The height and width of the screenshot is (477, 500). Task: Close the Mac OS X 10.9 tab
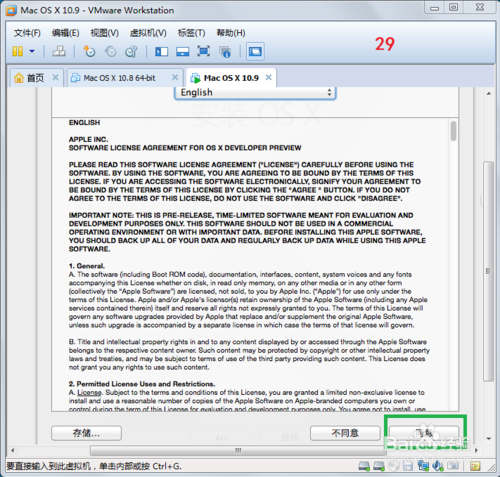point(268,77)
